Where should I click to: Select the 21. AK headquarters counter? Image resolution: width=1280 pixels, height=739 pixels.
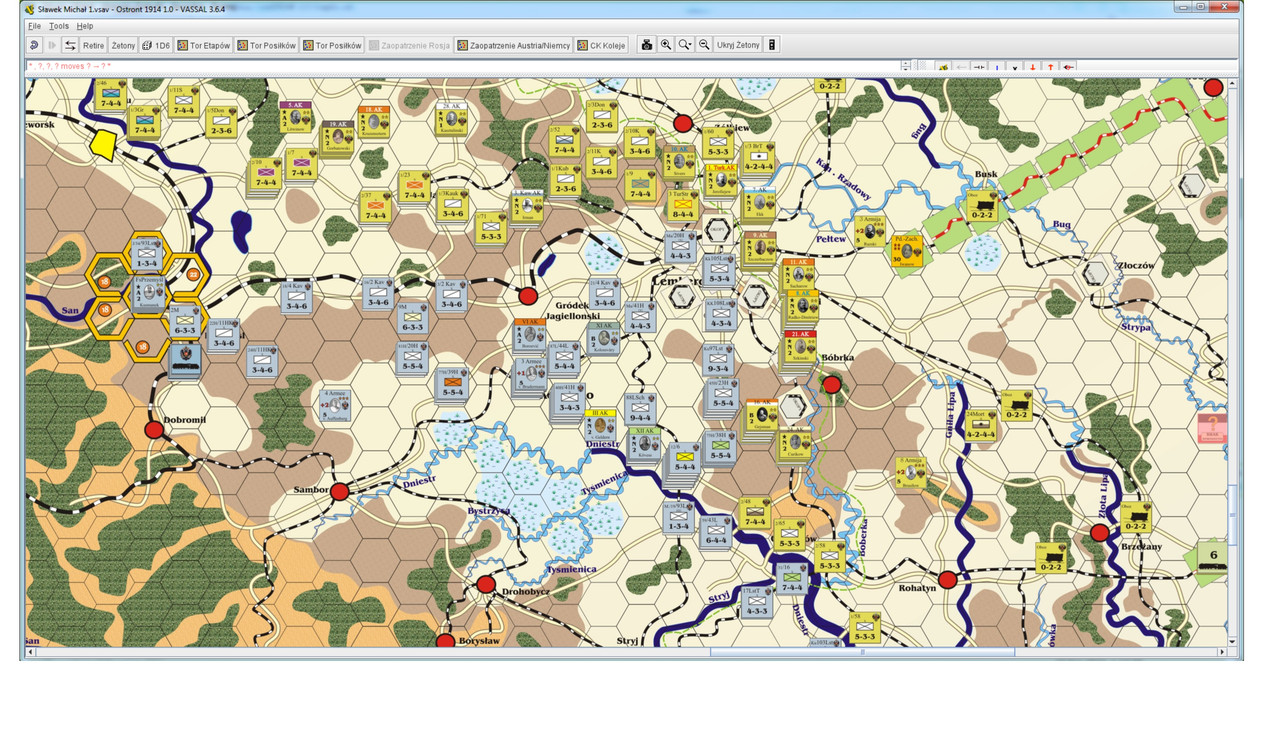799,345
